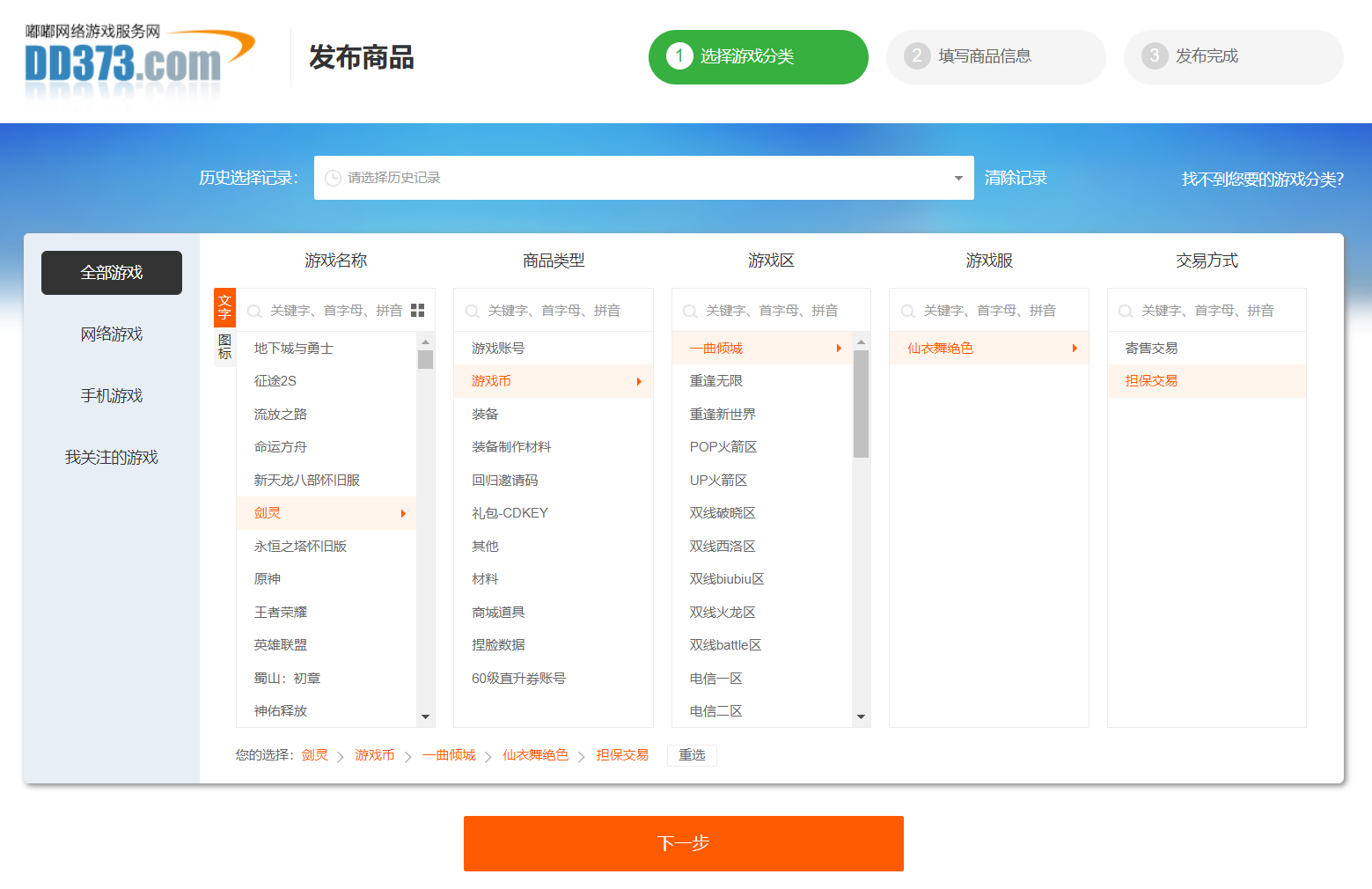Switch game list to grid icon view

(417, 311)
